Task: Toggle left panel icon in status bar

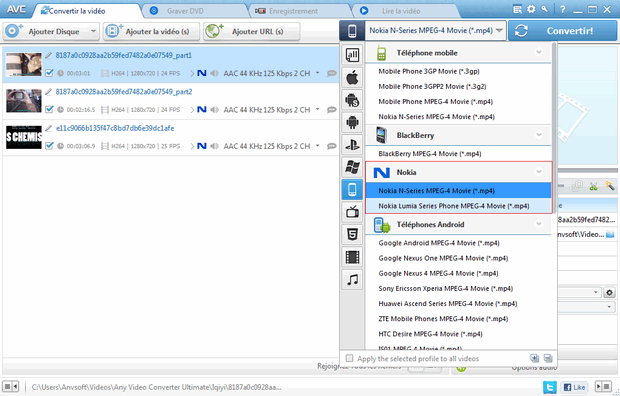Action: point(11,386)
